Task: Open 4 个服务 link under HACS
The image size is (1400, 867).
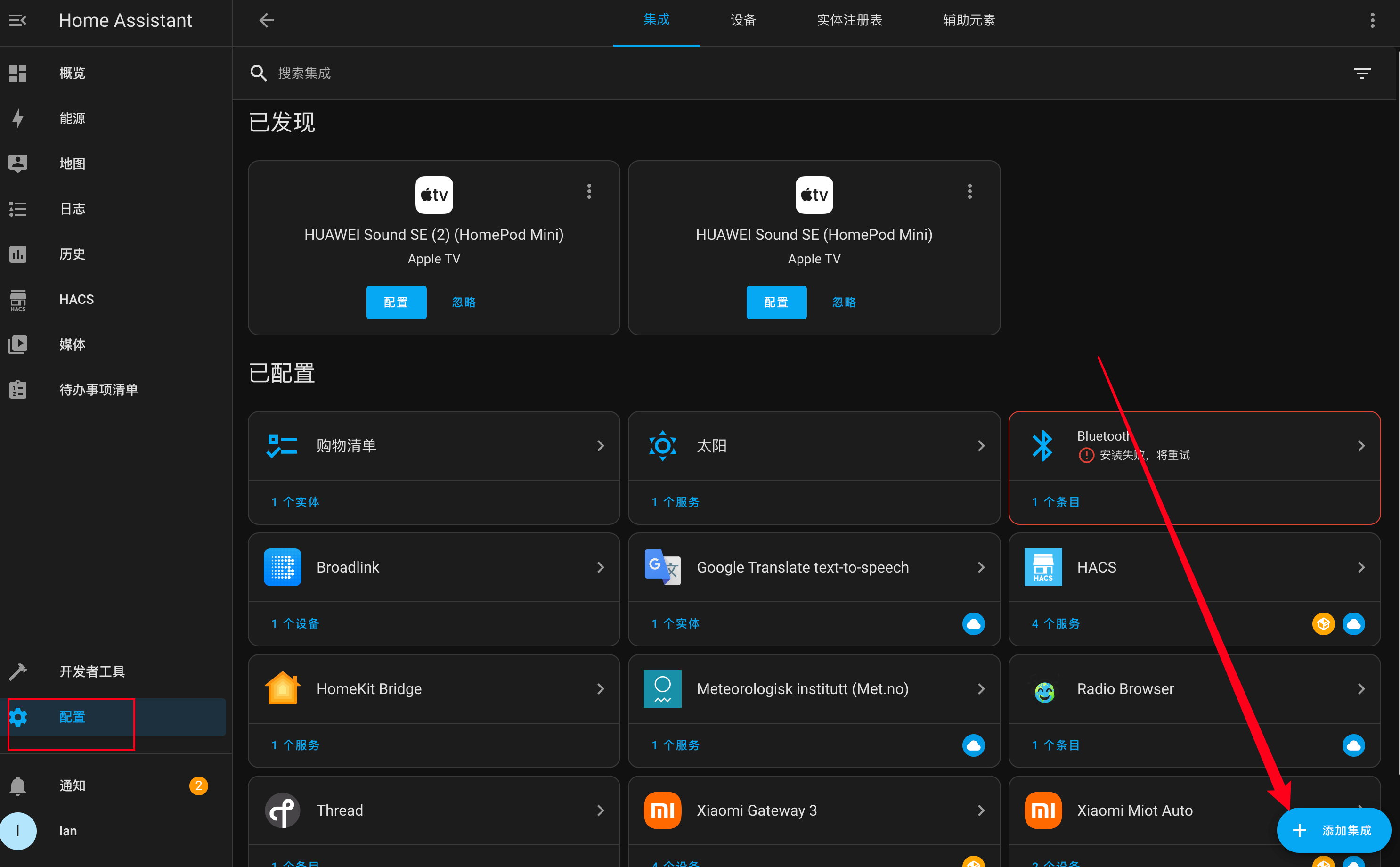Action: tap(1056, 624)
